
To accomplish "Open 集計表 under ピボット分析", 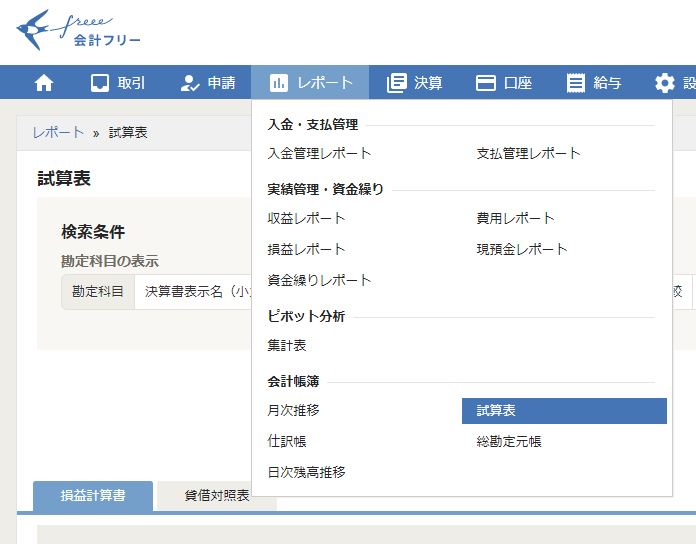I will pos(287,345).
